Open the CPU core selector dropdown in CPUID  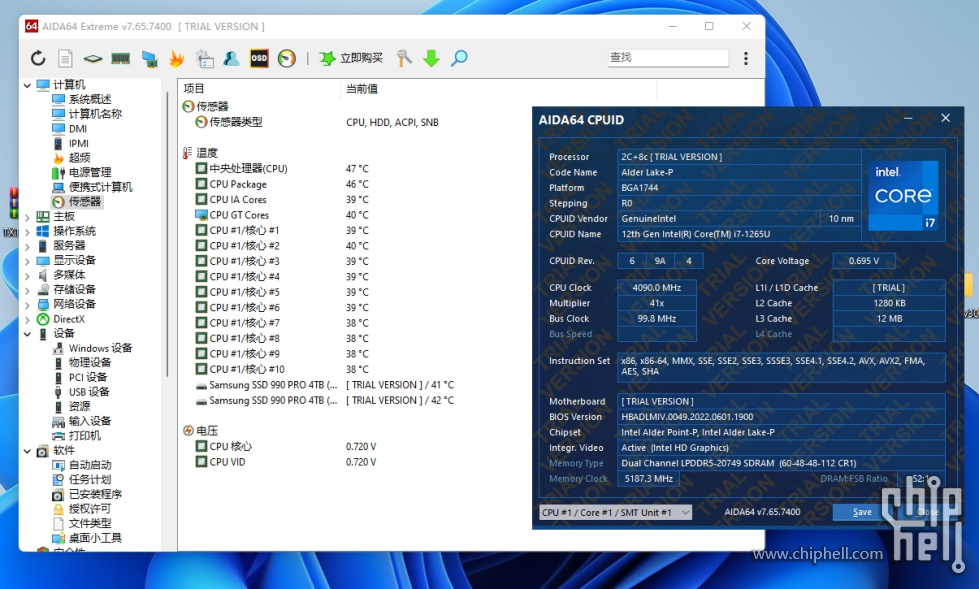point(616,512)
